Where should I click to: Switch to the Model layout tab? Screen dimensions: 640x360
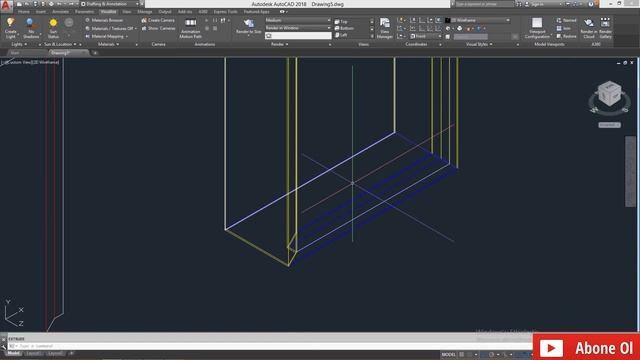click(x=13, y=353)
